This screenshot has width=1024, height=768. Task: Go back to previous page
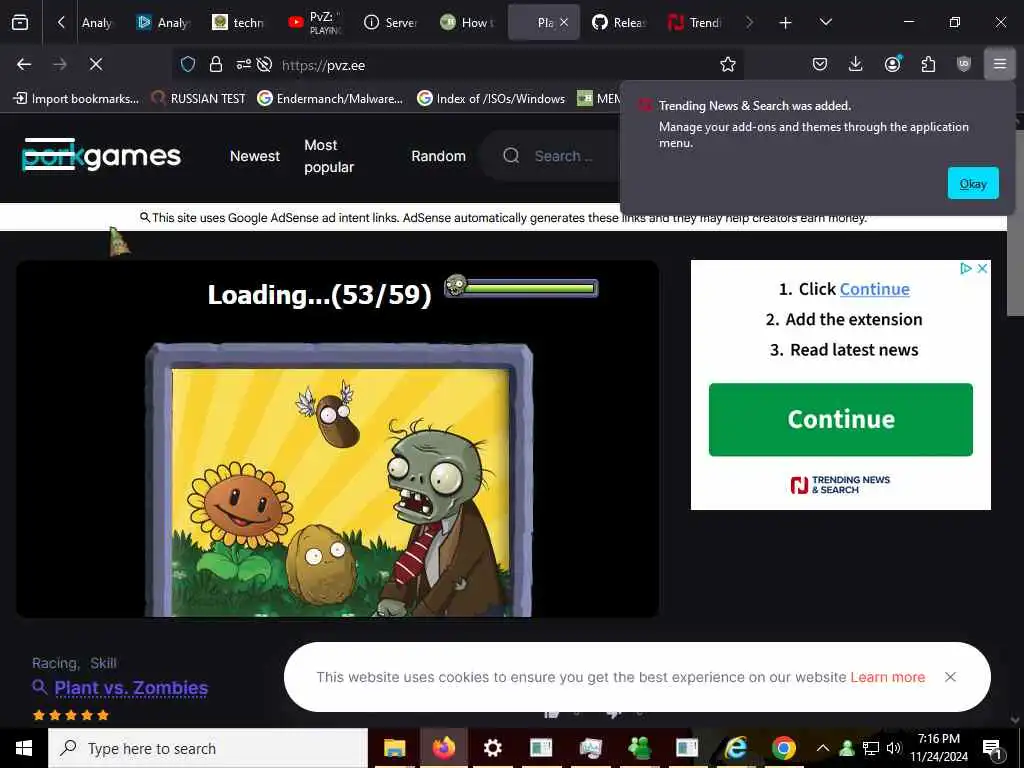click(x=24, y=64)
